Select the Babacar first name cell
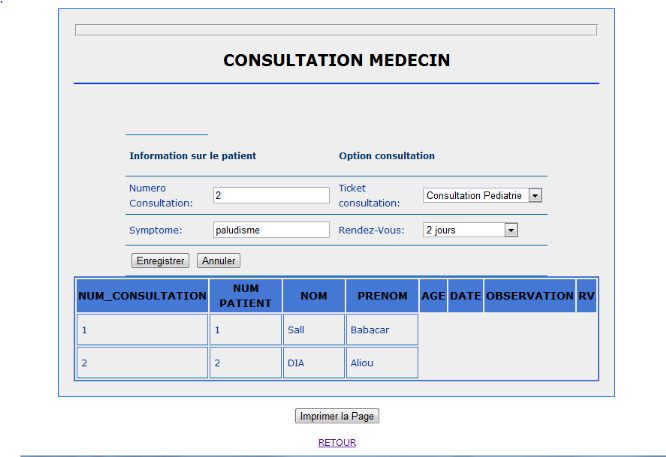 [x=382, y=330]
